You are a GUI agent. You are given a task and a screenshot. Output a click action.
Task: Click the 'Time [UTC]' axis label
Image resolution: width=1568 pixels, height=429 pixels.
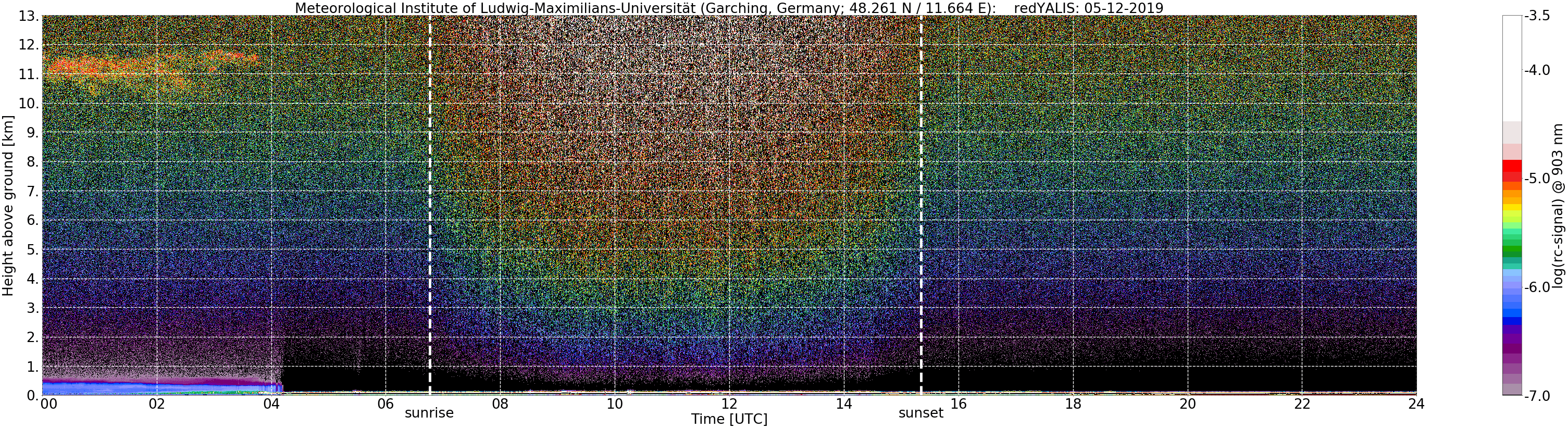click(x=729, y=419)
